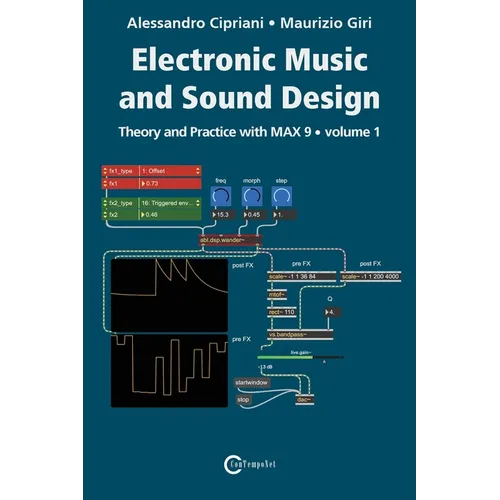
Task: Open the fx2_type menu showing 16: Triggered env
Action: (170, 203)
